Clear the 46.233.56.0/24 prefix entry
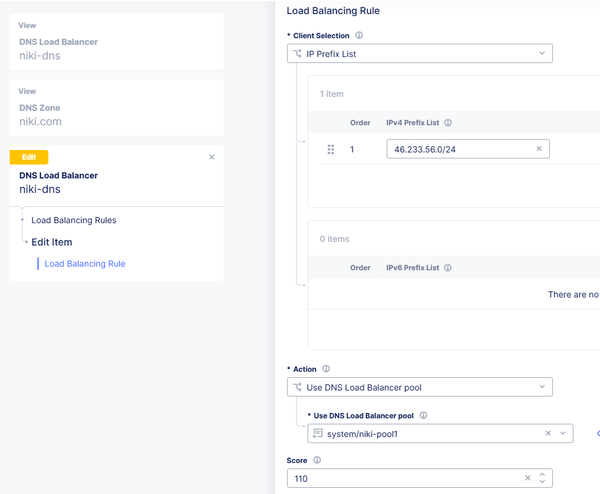 tap(539, 149)
